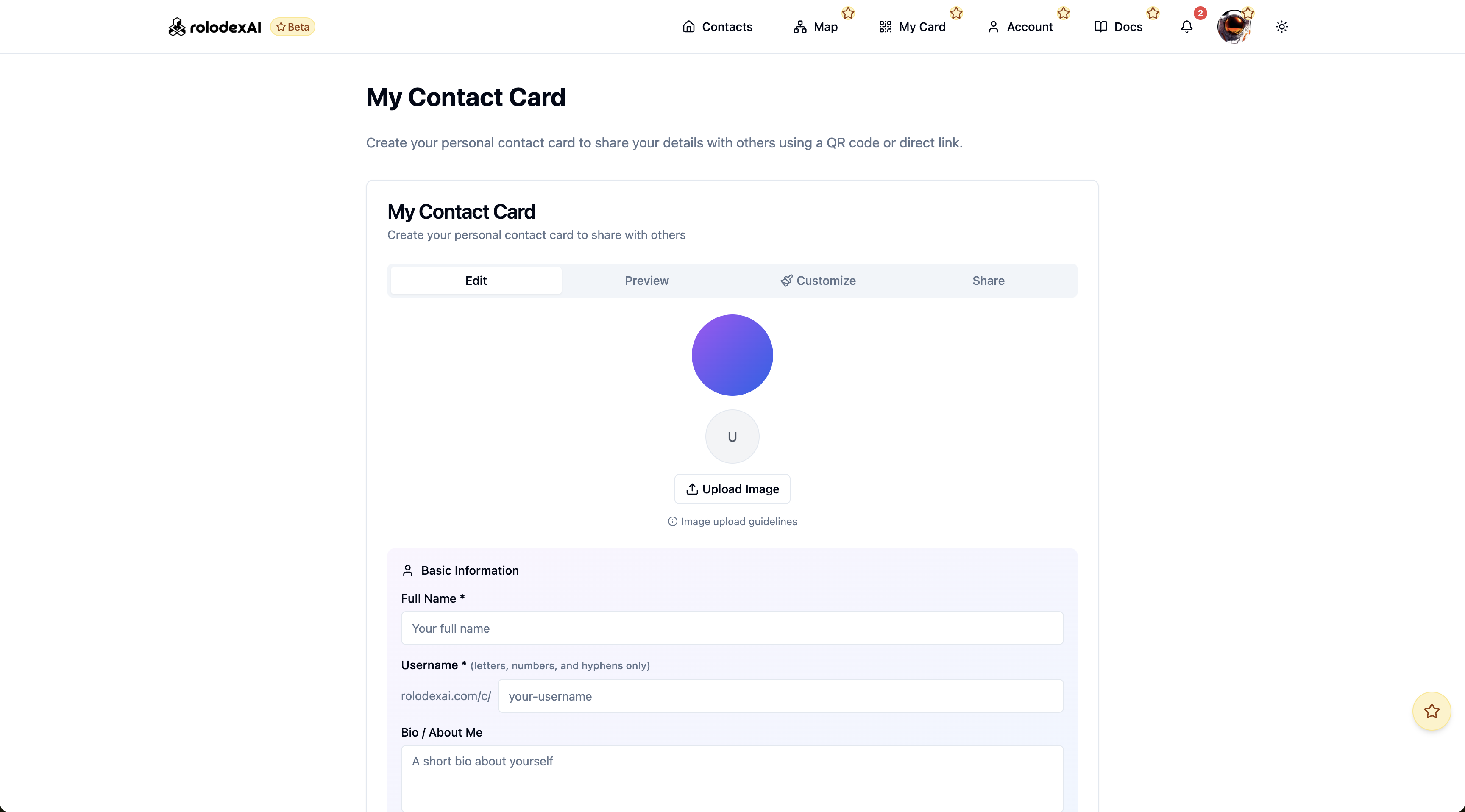Select the purple gradient avatar preview
Image resolution: width=1465 pixels, height=812 pixels.
pyautogui.click(x=732, y=354)
